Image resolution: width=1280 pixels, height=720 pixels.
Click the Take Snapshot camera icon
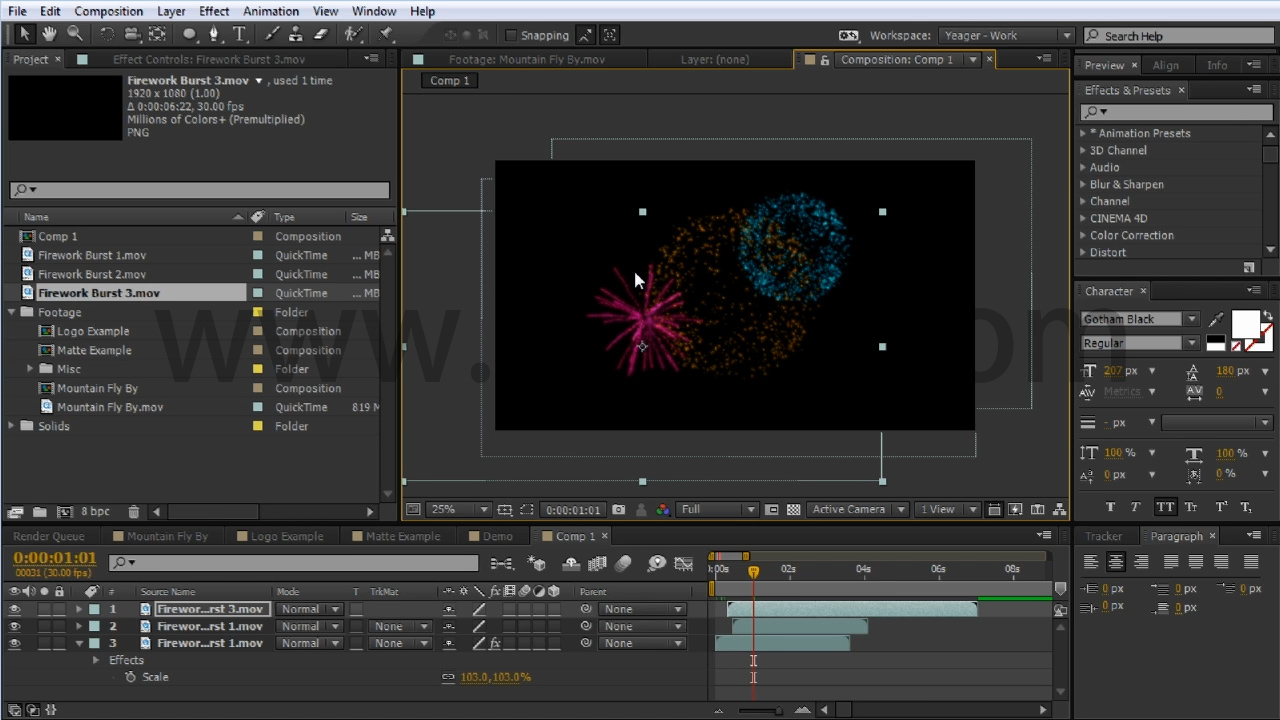point(619,510)
